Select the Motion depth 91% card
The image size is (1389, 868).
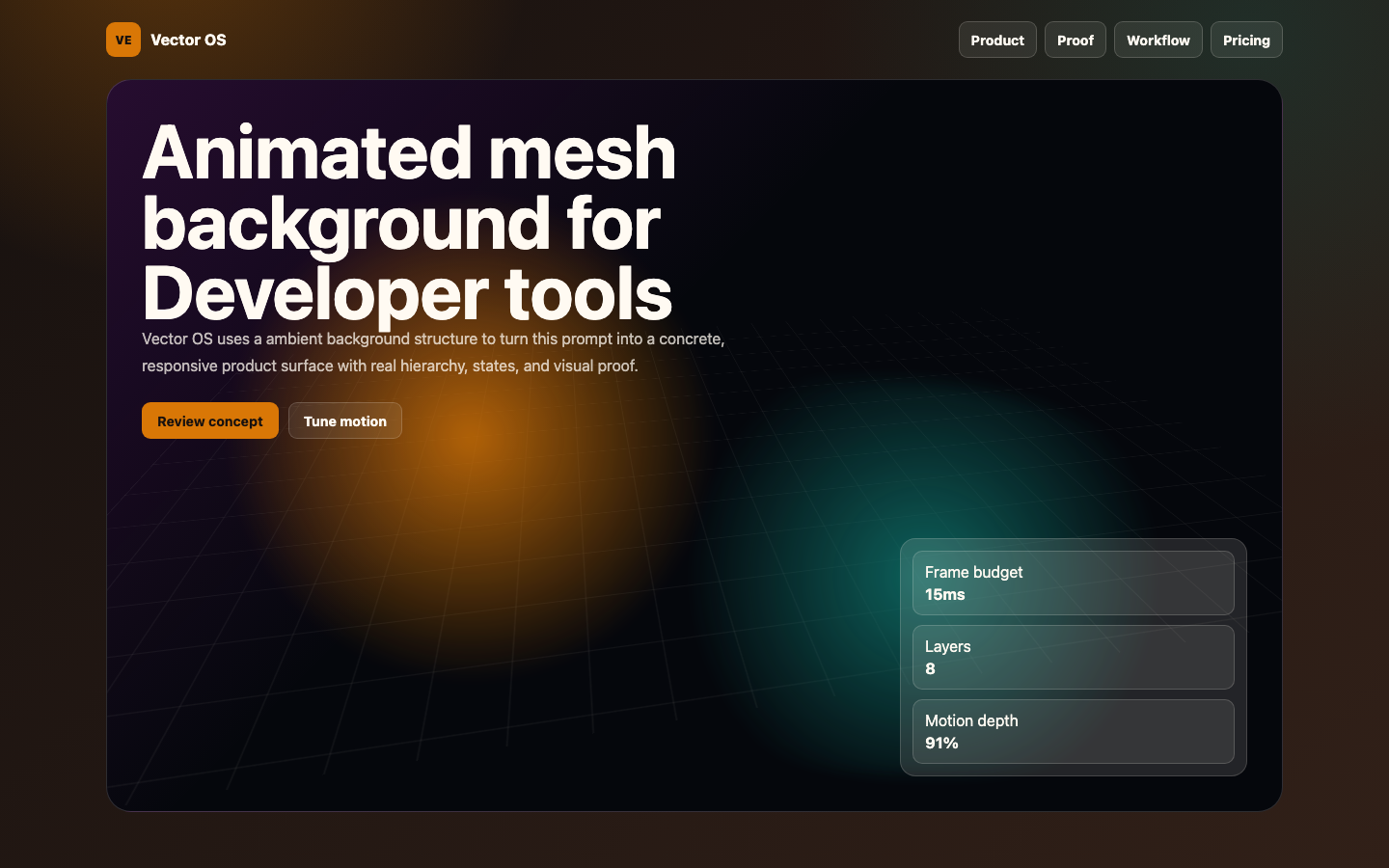pyautogui.click(x=1074, y=731)
